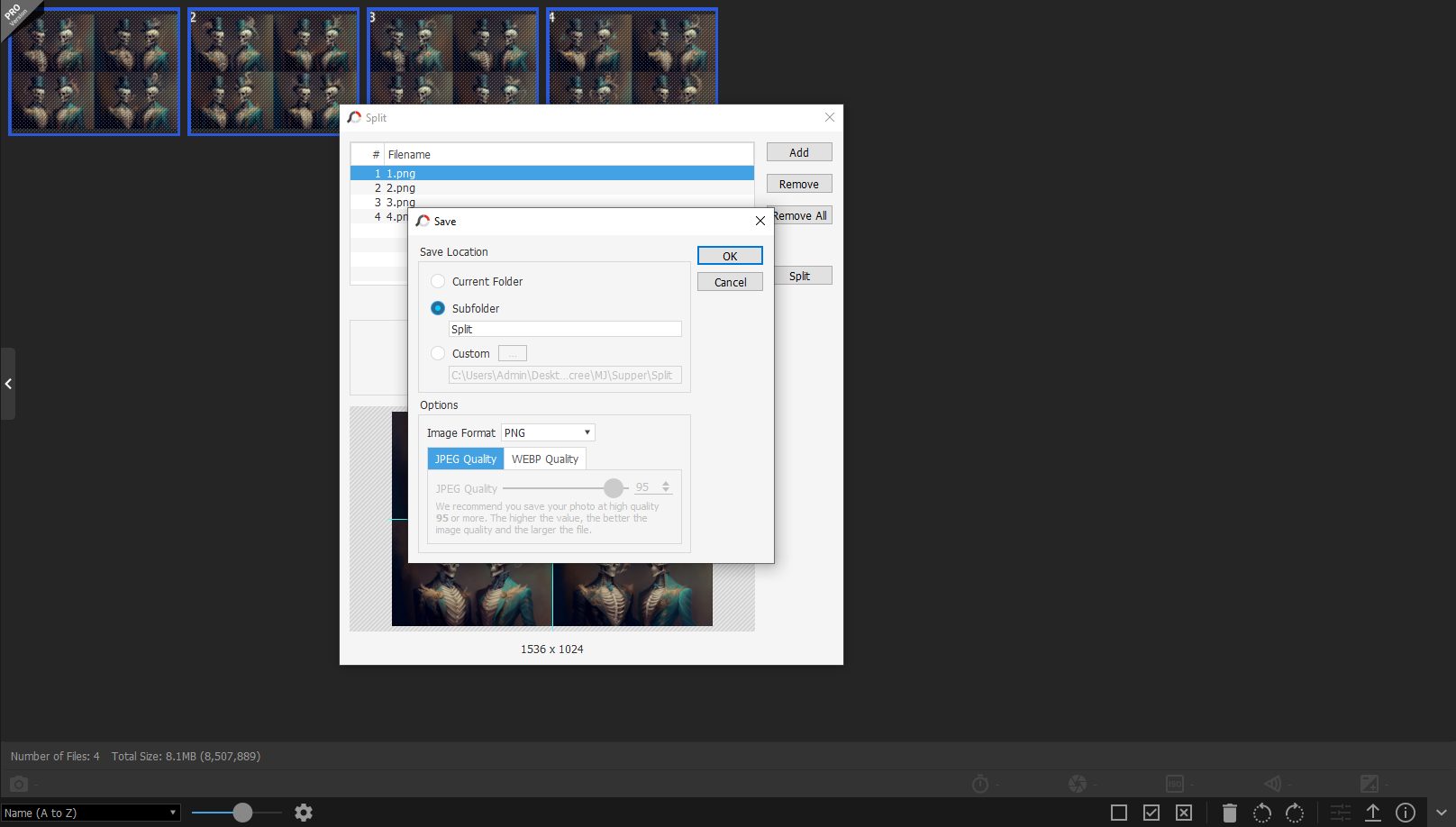Image resolution: width=1456 pixels, height=827 pixels.
Task: Click the aperture icon in info bar
Action: pyautogui.click(x=1078, y=784)
